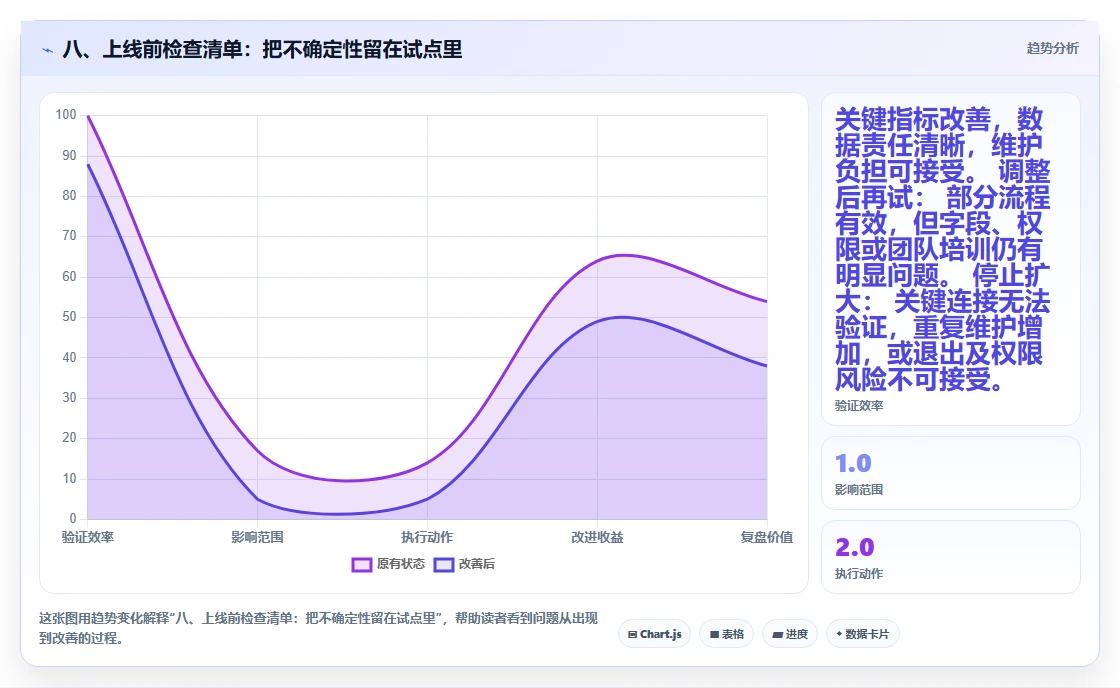Screen dimensions: 1120x688
Task: Select the 数据卡片 tag chip
Action: [862, 634]
